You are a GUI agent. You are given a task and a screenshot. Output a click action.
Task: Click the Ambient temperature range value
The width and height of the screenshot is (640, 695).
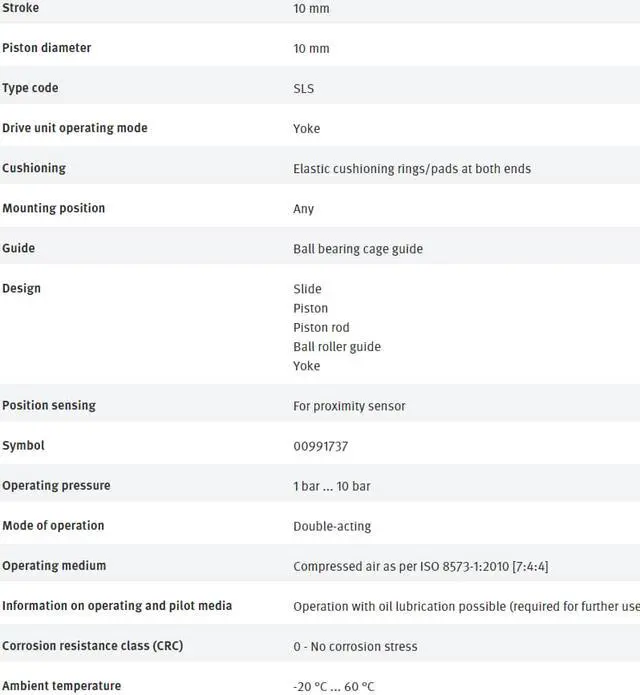pyautogui.click(x=334, y=686)
